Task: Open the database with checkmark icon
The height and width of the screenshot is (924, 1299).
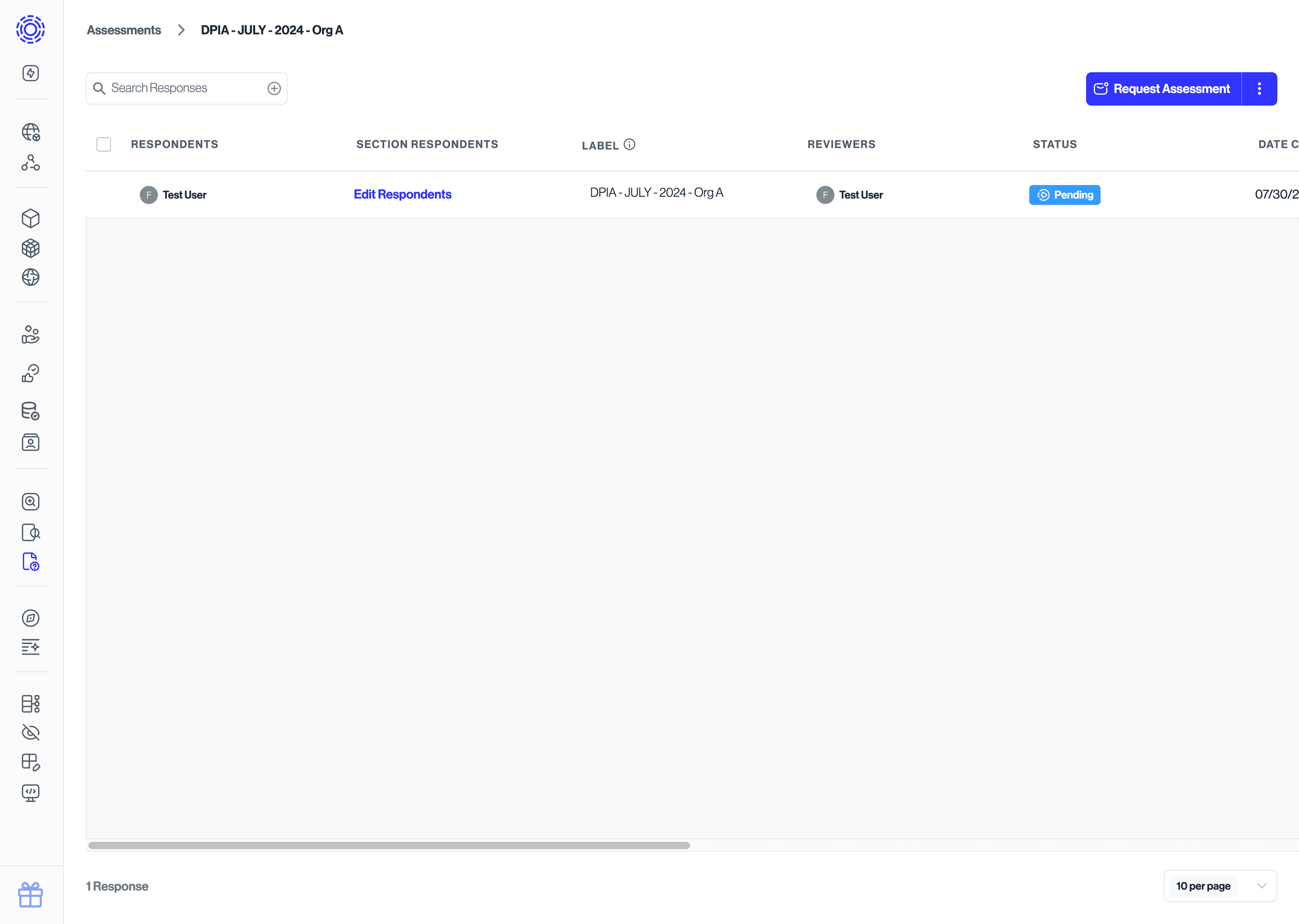Action: click(31, 411)
